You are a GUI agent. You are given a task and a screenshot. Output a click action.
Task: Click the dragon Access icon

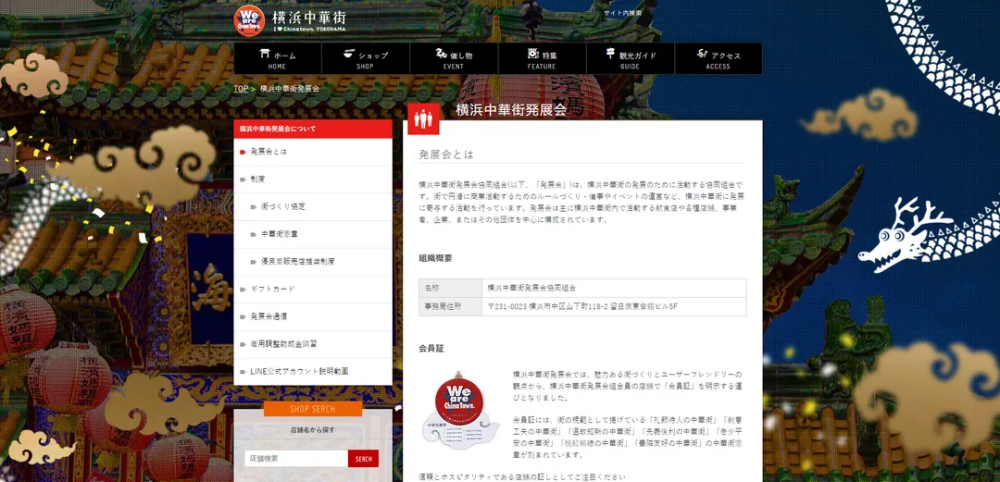point(703,54)
